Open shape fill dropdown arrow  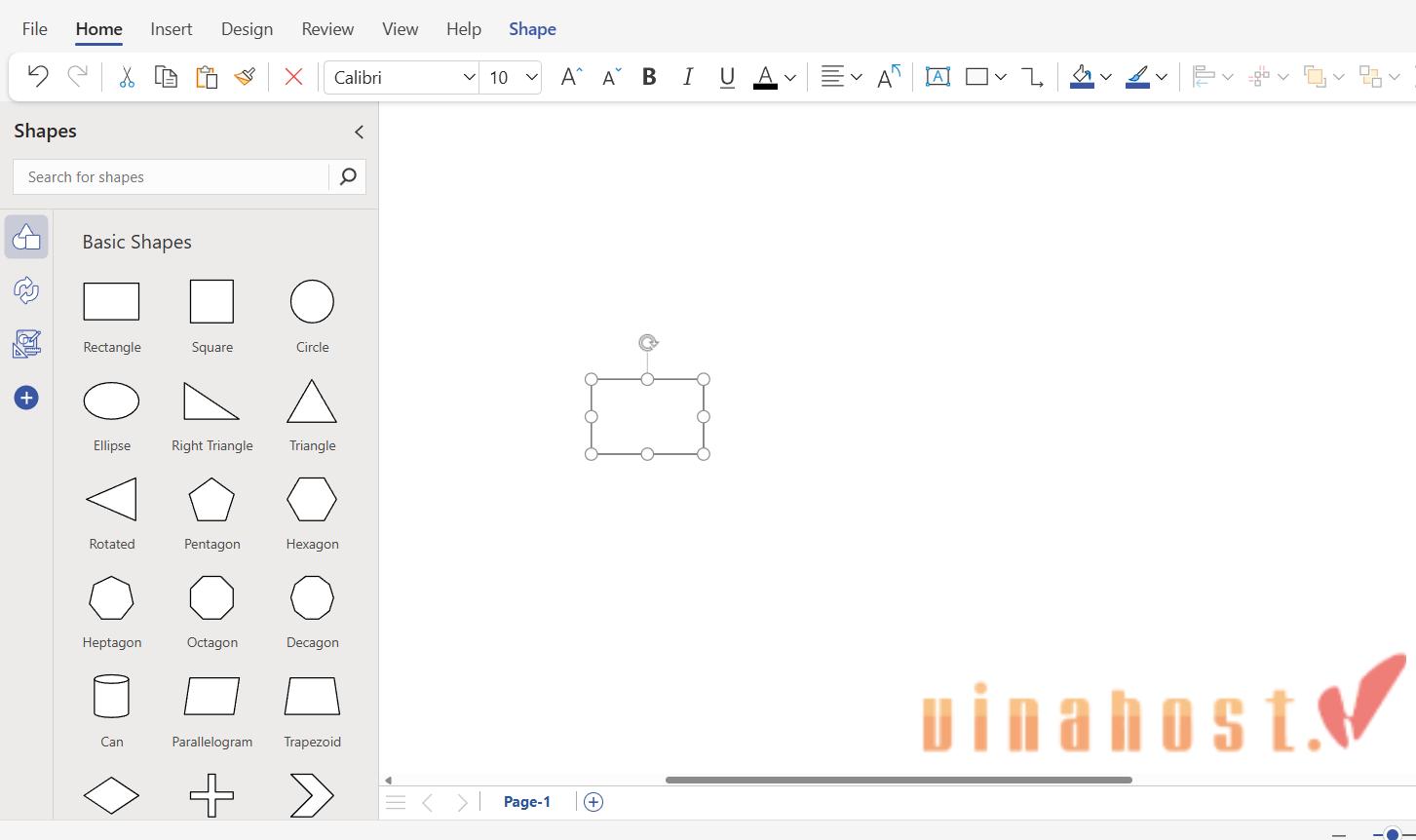(1106, 78)
